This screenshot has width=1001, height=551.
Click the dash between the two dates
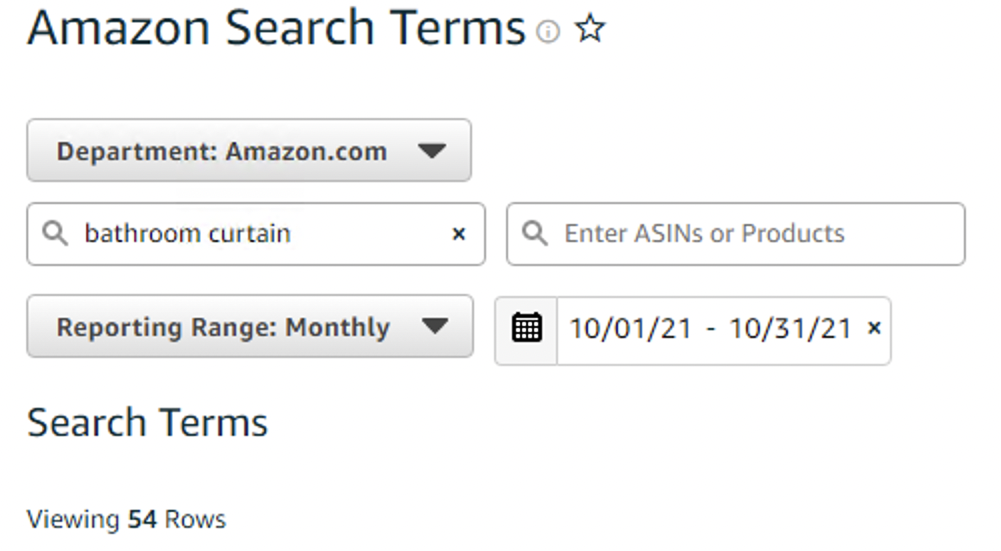711,330
